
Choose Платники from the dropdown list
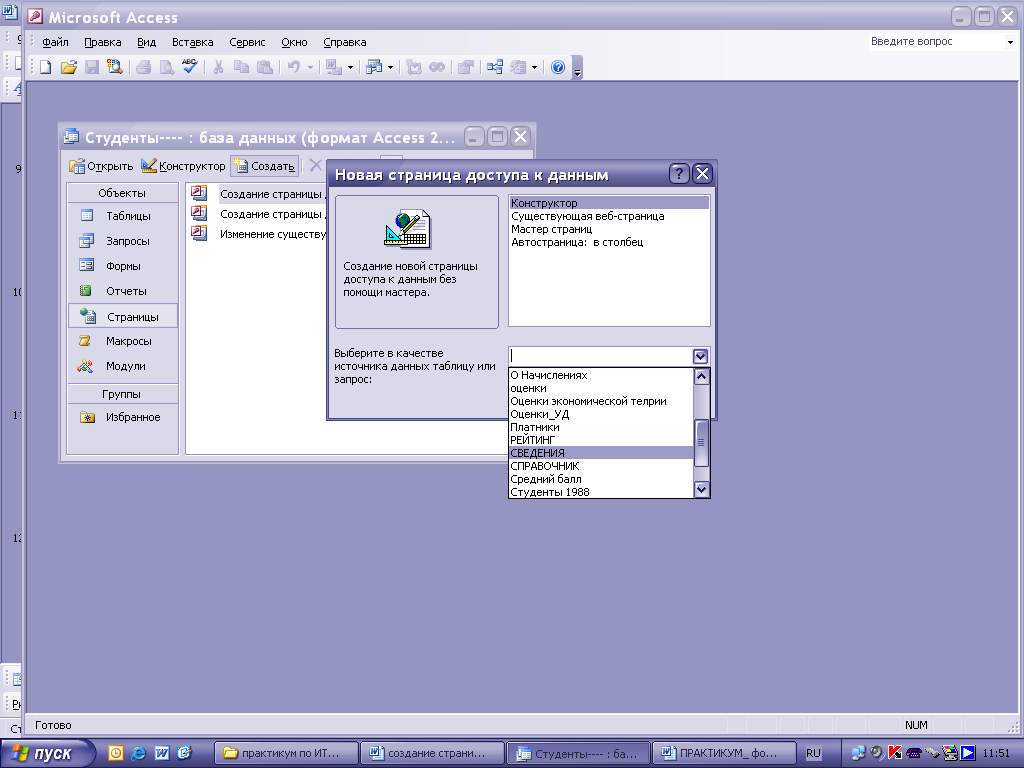click(601, 426)
